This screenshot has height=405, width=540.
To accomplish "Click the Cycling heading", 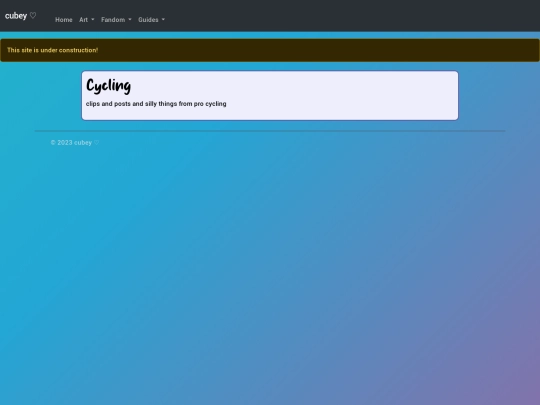I will pyautogui.click(x=108, y=85).
